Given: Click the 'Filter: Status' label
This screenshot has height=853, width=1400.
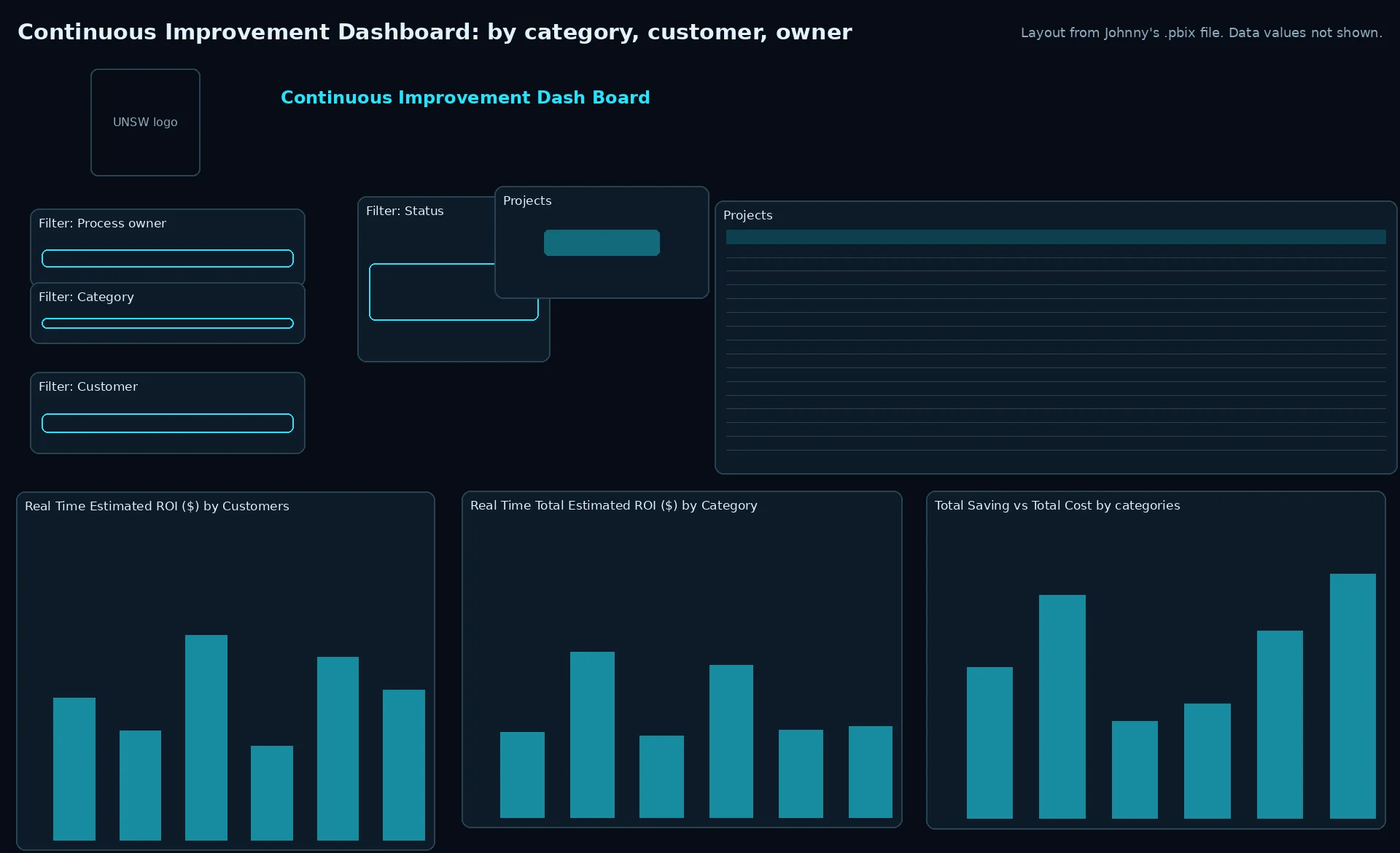Looking at the screenshot, I should (x=405, y=211).
